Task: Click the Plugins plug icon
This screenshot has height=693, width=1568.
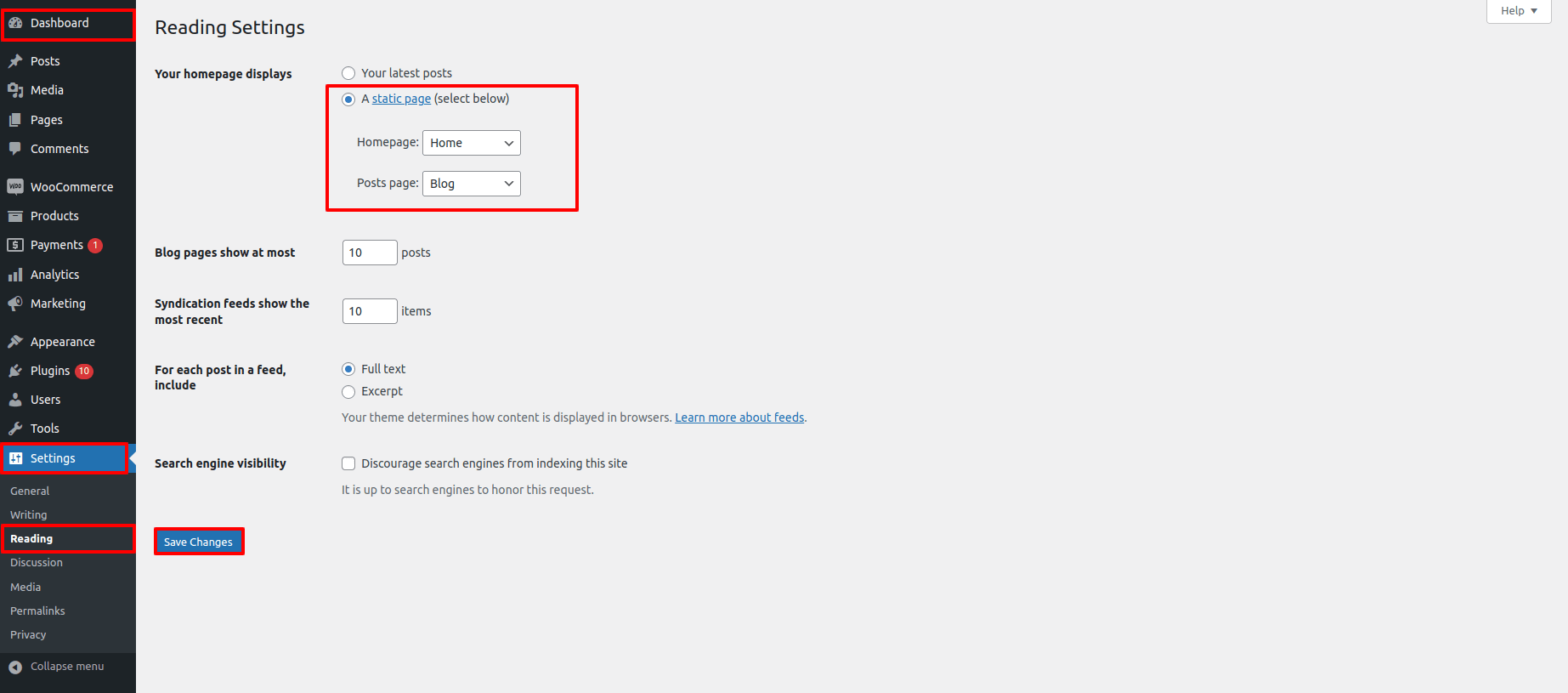Action: coord(15,371)
